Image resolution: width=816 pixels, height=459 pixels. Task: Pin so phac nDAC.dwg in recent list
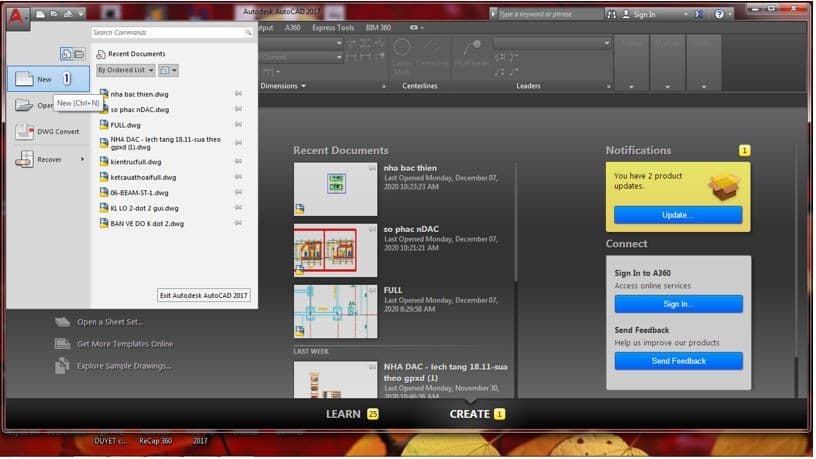point(238,109)
